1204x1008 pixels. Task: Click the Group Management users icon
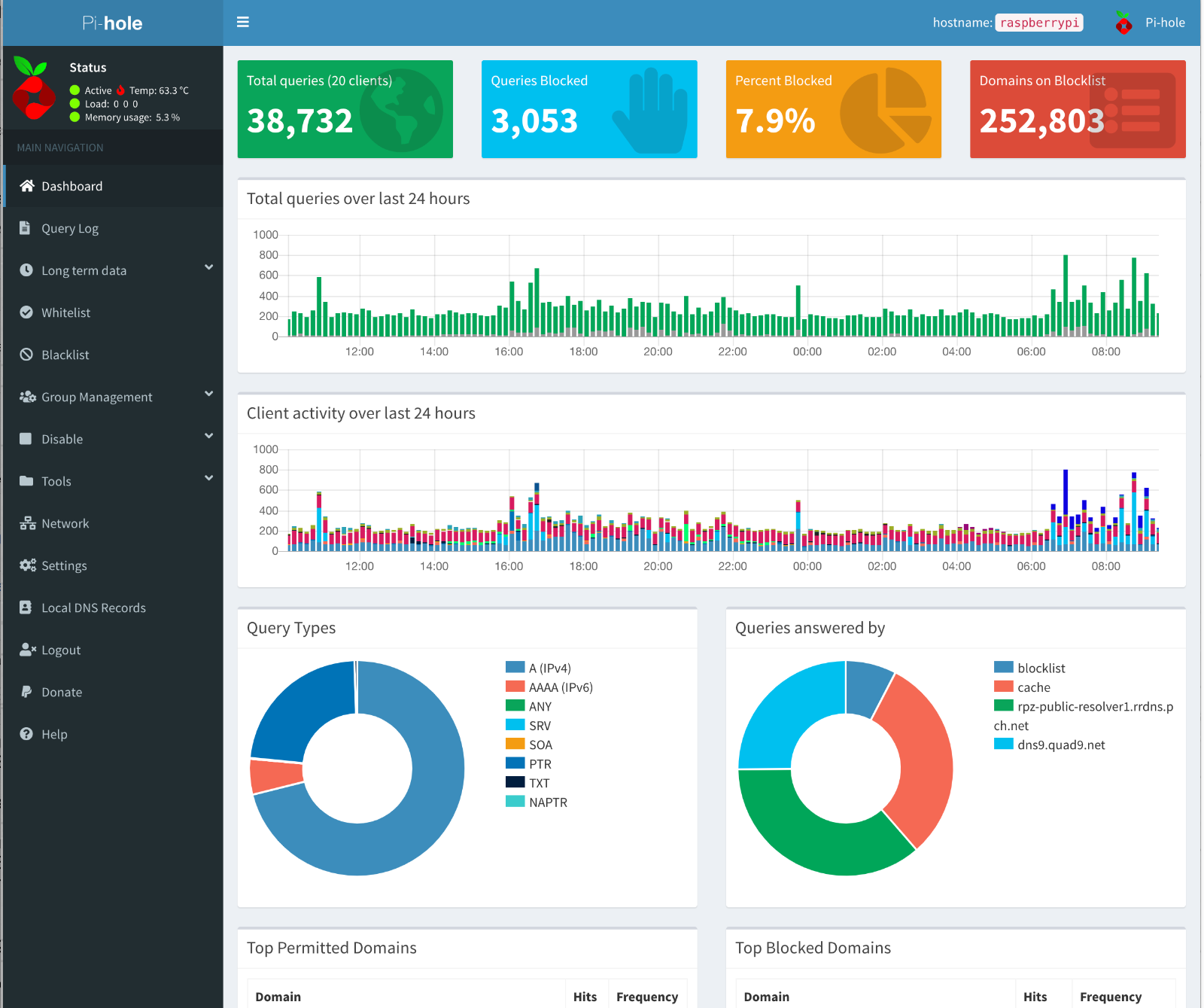[x=28, y=397]
